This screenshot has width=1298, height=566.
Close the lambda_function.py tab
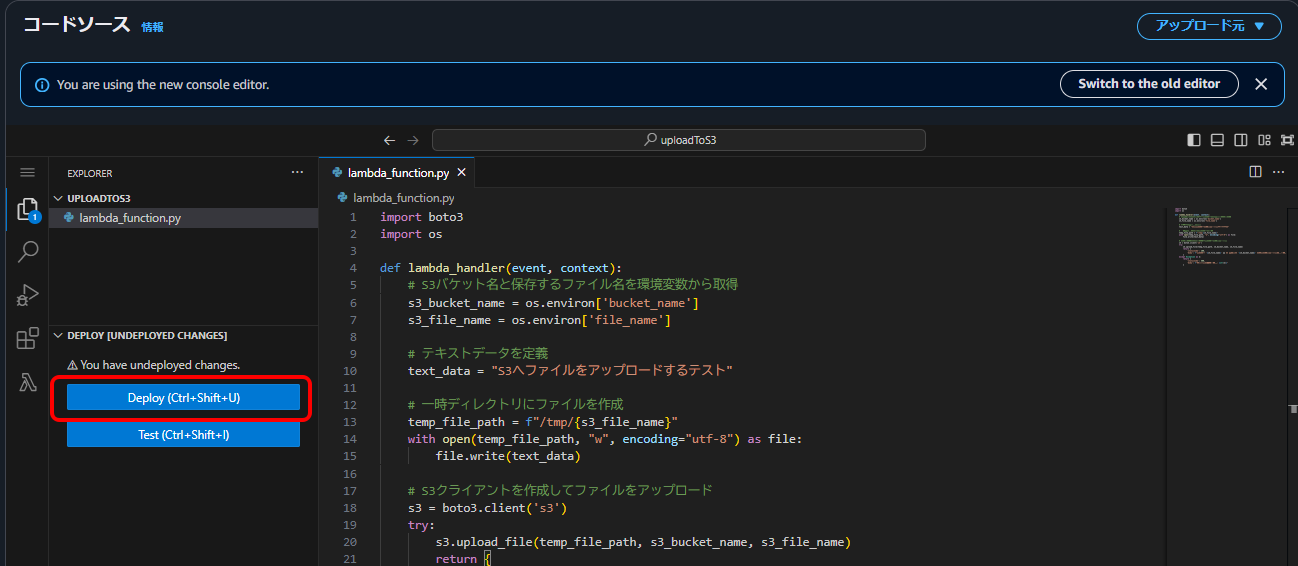(461, 172)
